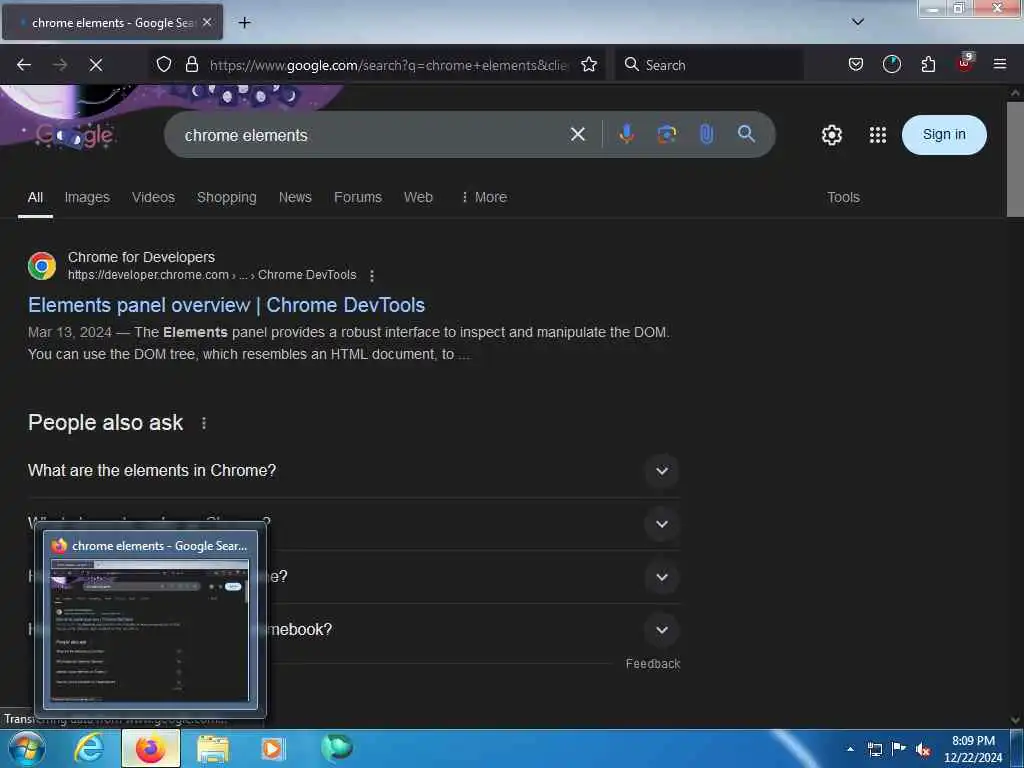Open search Tools options
This screenshot has width=1024, height=768.
click(843, 197)
